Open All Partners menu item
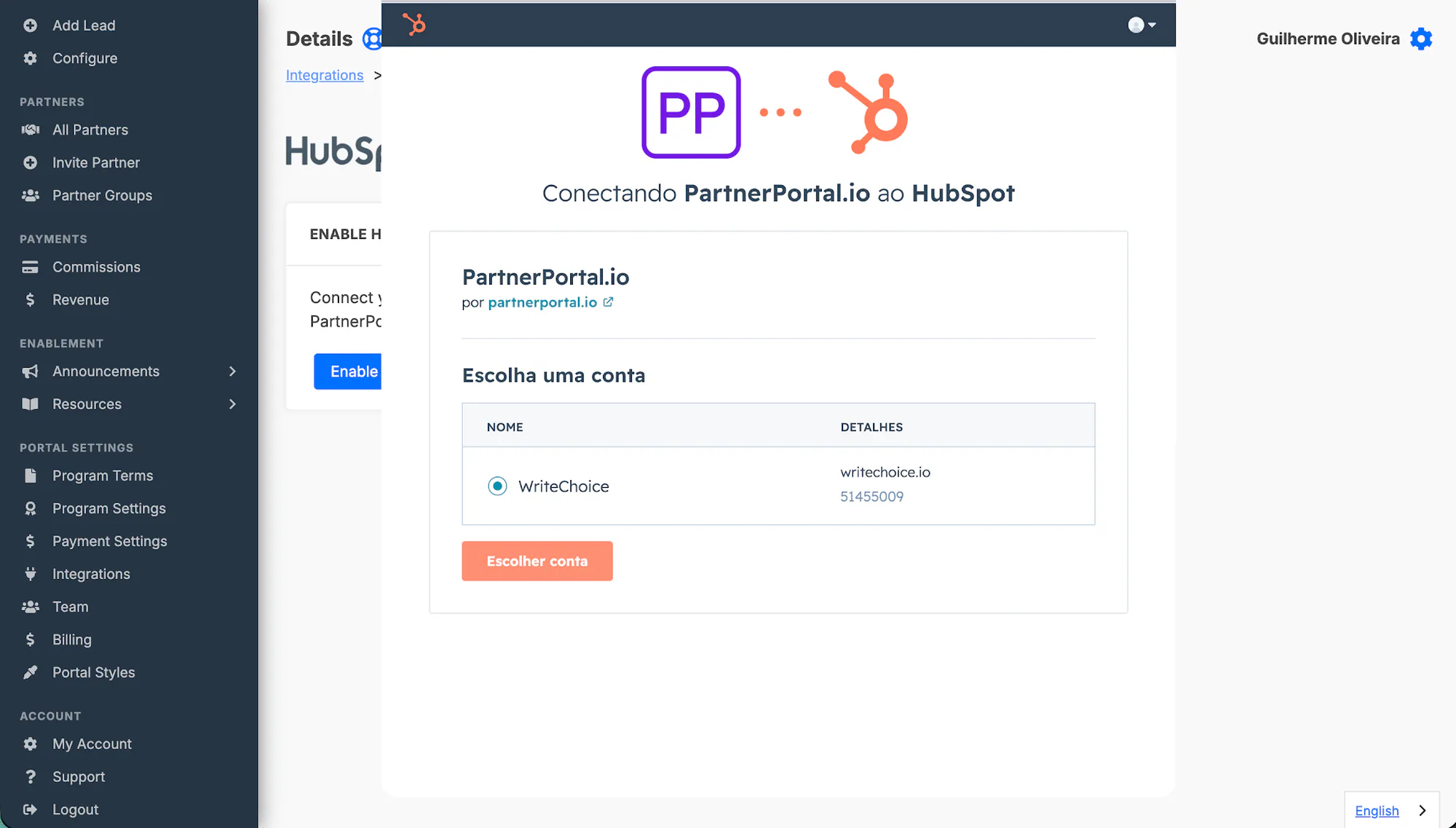The image size is (1456, 828). pos(90,130)
